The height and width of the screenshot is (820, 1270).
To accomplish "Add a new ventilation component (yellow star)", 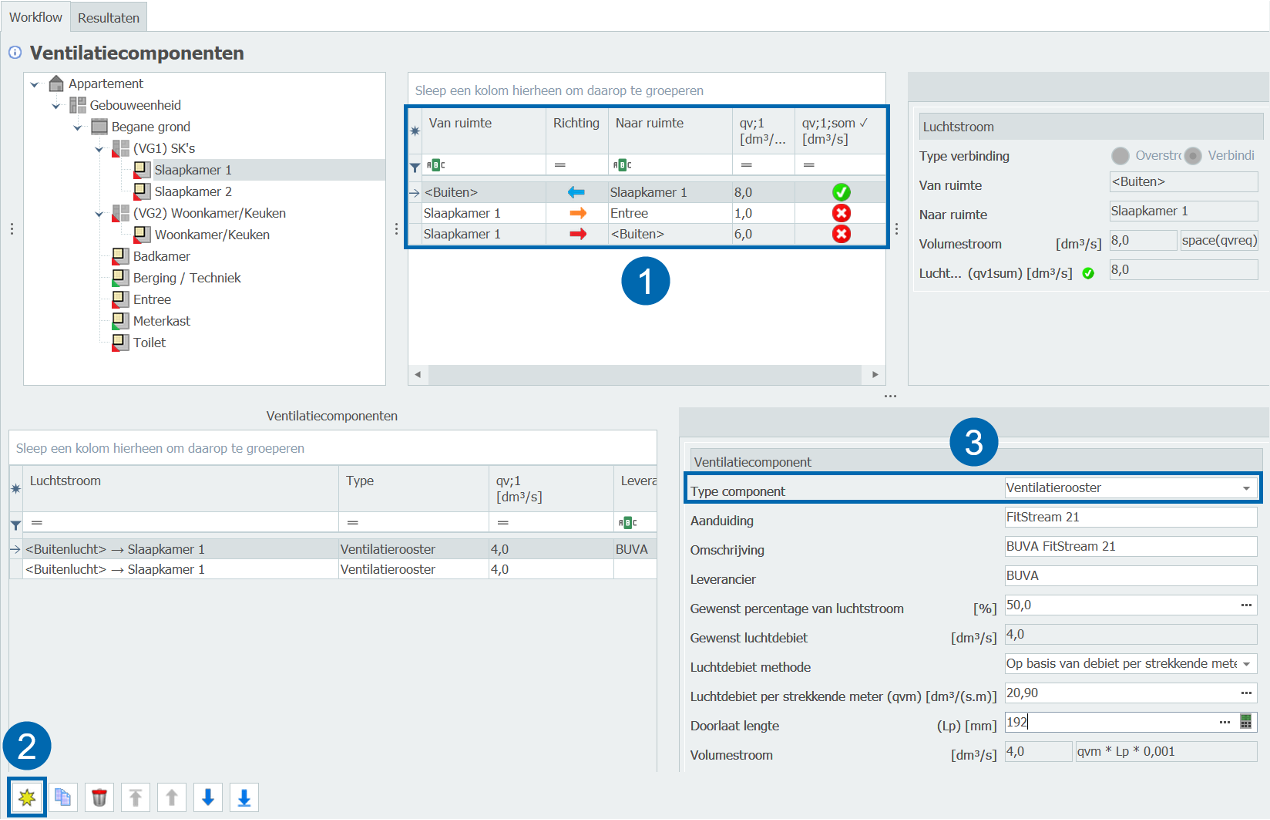I will pos(27,797).
